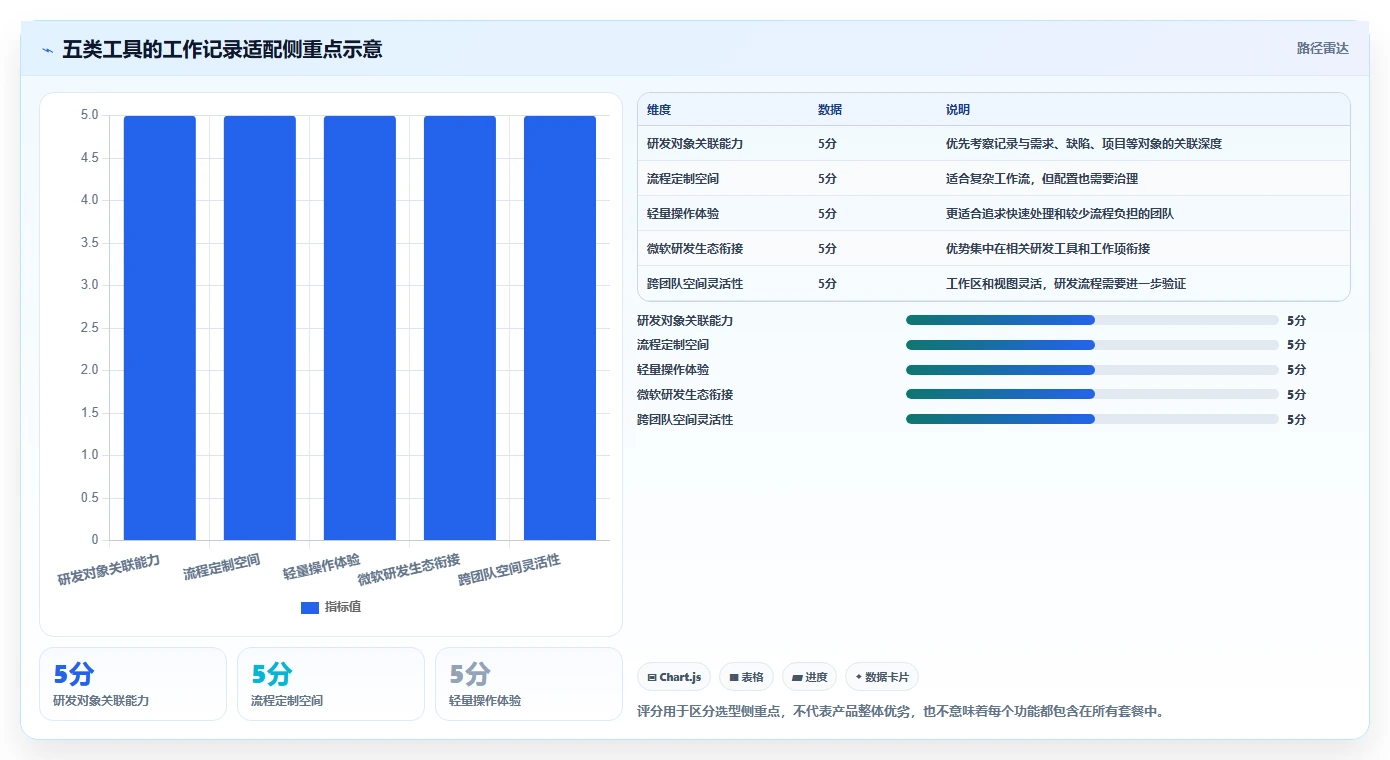
Task: Click the 研发对象关联能力 bar in chart
Action: [x=160, y=328]
